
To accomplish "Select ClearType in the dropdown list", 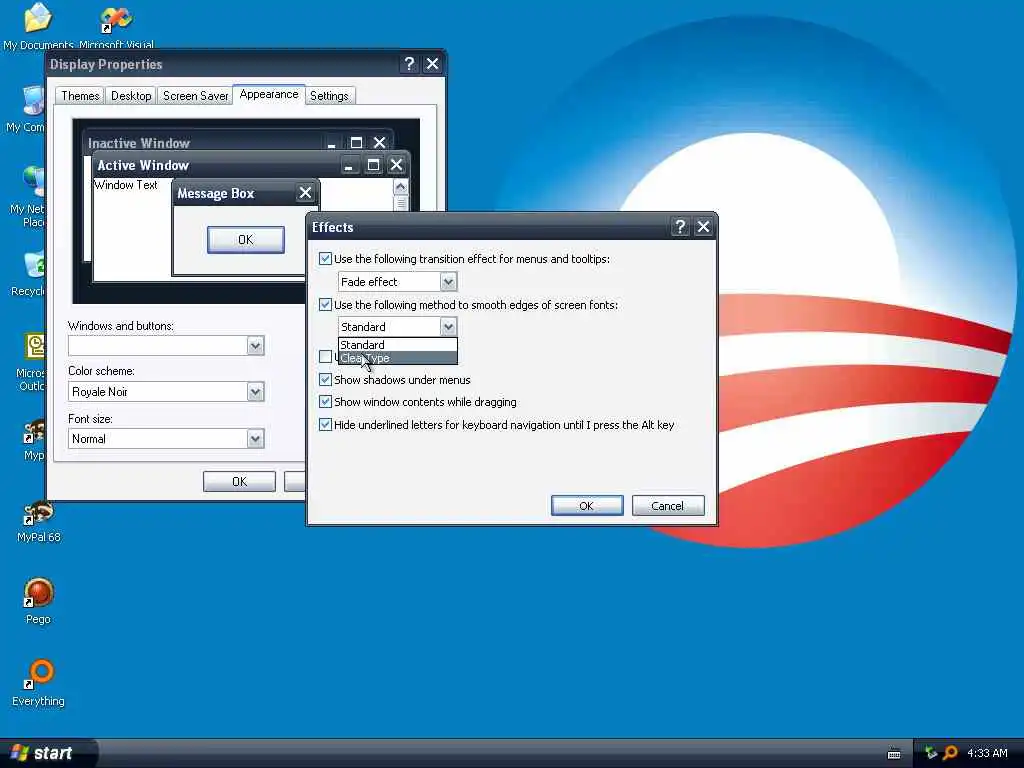I will tap(398, 358).
